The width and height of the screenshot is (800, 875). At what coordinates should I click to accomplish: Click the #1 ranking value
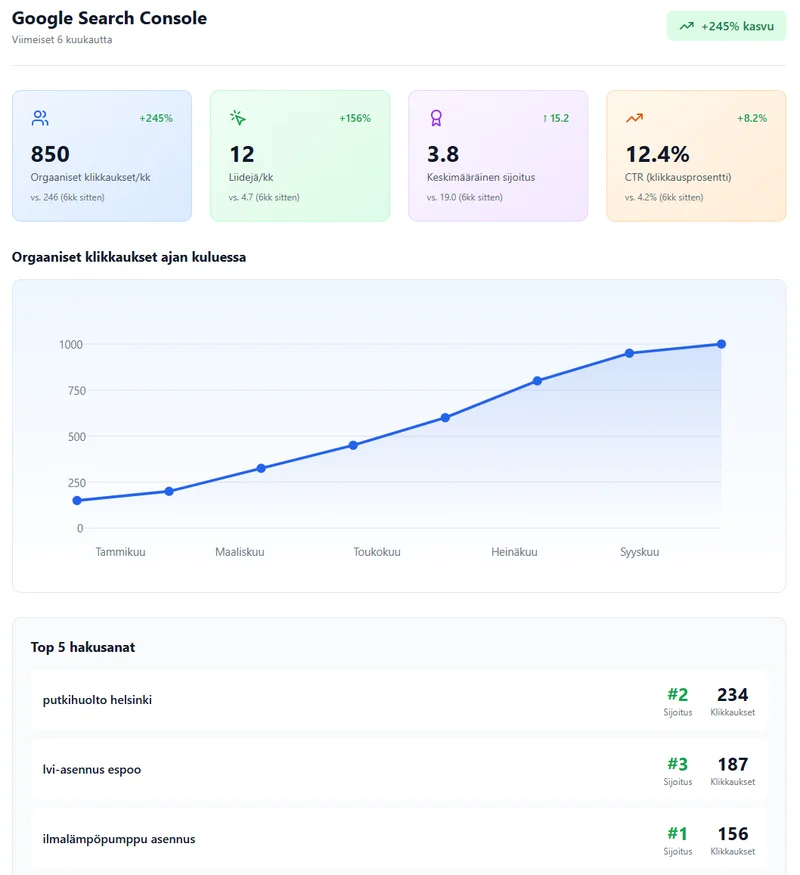click(x=678, y=834)
